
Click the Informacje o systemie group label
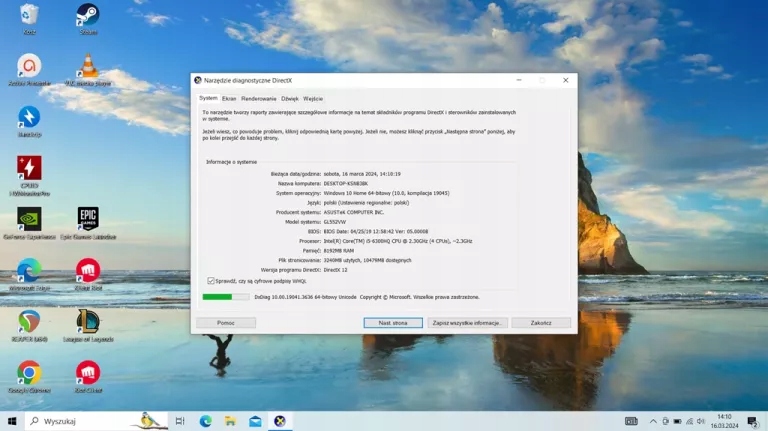point(231,162)
